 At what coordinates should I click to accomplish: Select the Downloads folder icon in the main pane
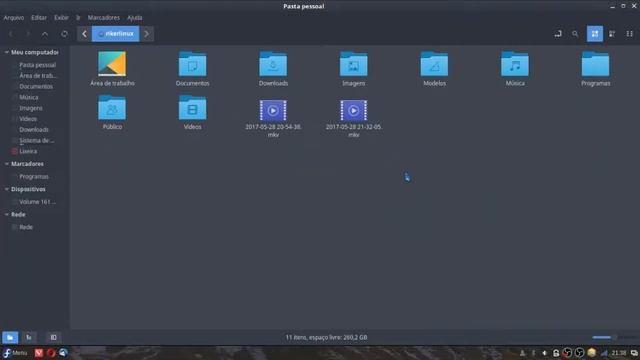click(273, 64)
